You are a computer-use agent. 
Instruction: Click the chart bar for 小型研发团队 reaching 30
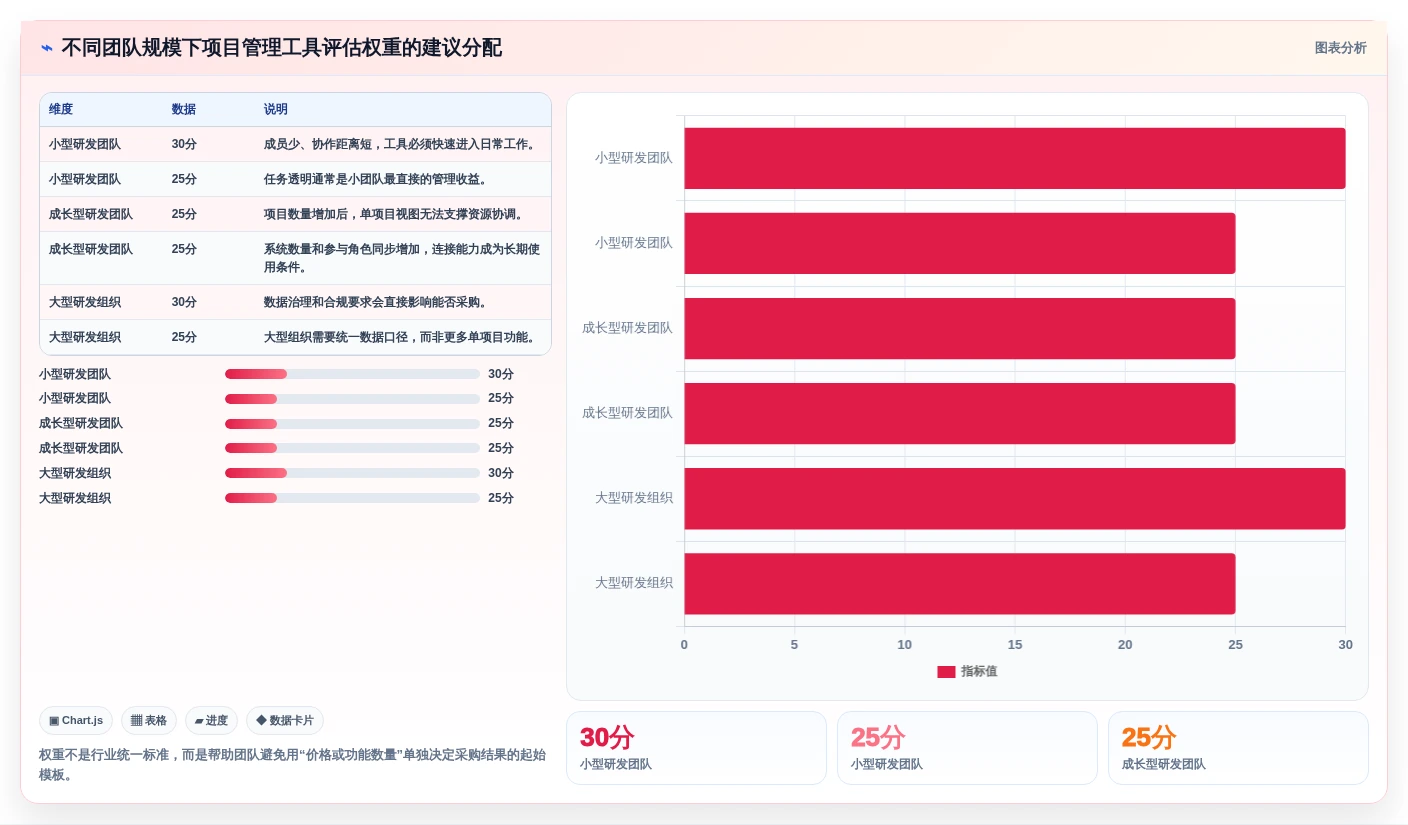click(x=1015, y=158)
